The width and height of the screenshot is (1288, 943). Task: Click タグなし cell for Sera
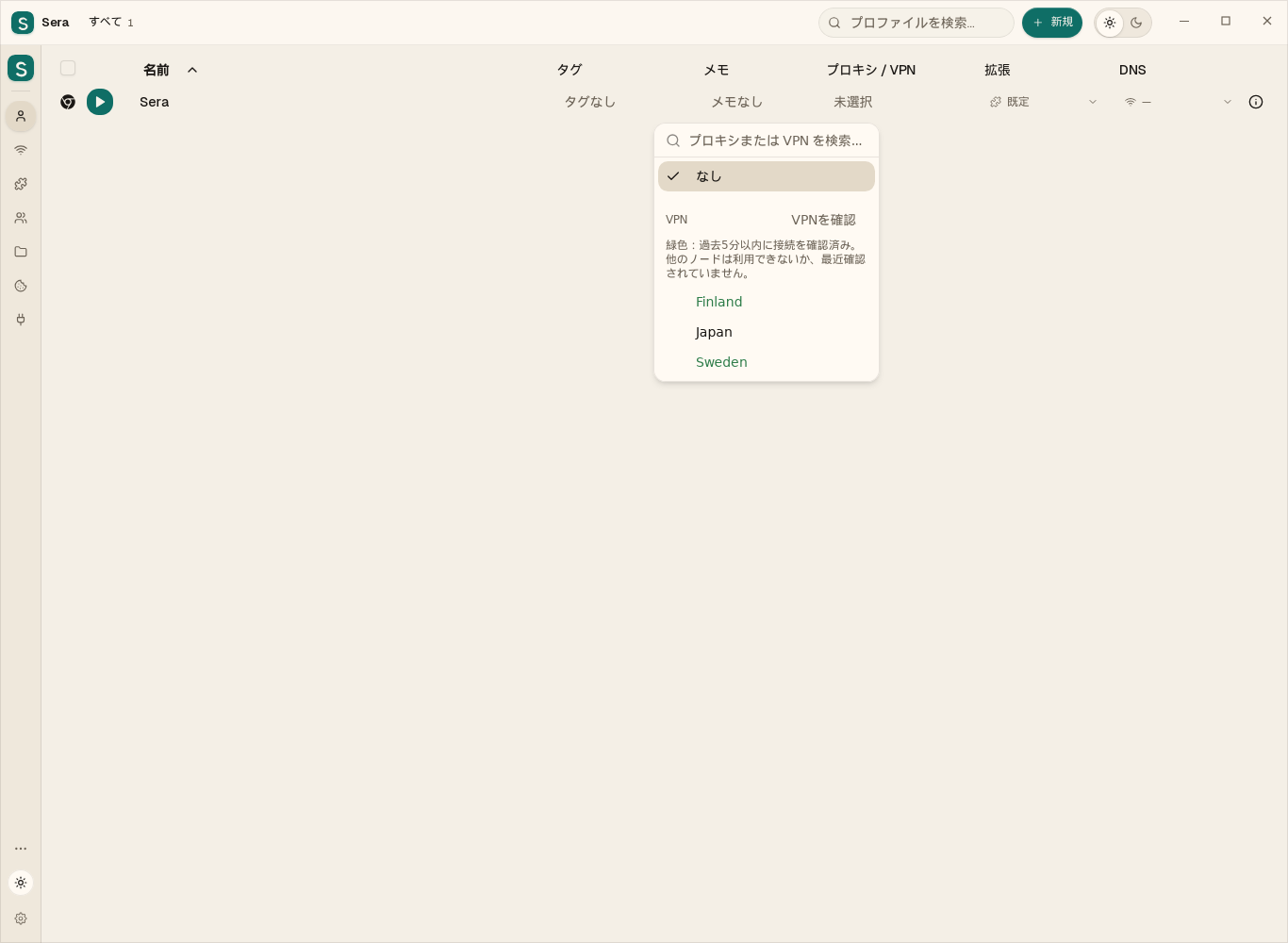click(589, 102)
